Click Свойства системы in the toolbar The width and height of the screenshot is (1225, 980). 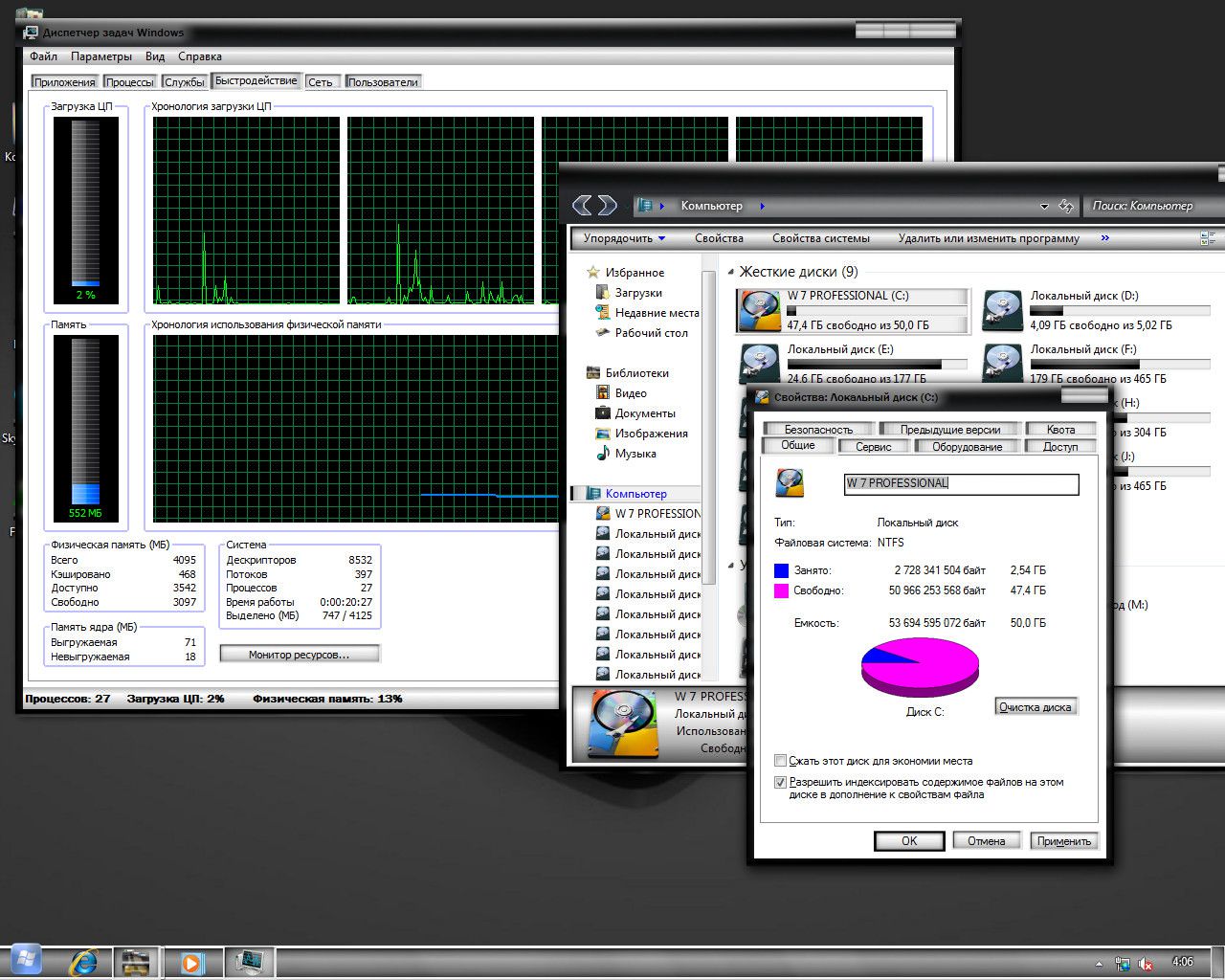pos(821,238)
